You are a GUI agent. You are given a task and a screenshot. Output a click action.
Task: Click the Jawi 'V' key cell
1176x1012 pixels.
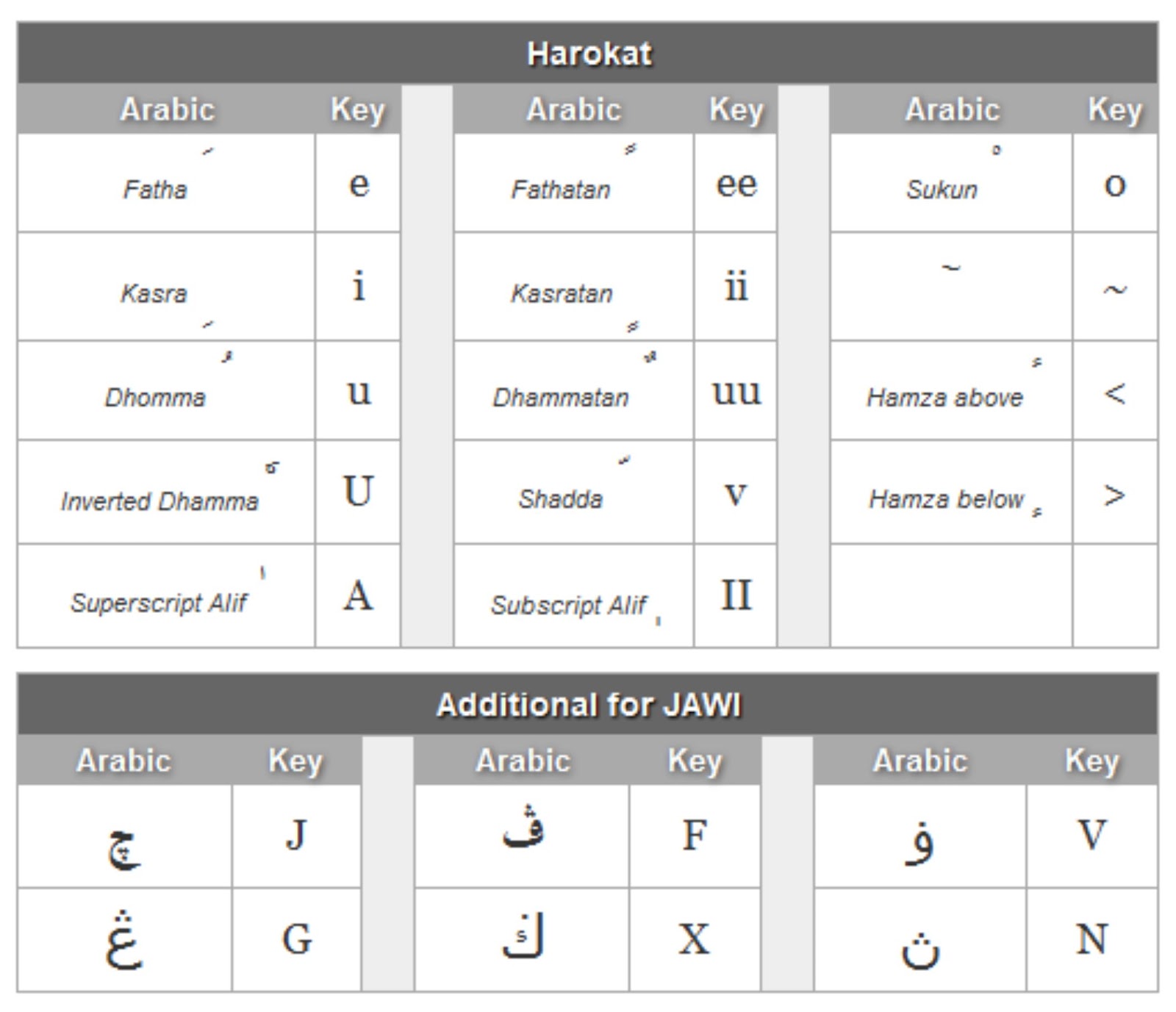(1092, 836)
